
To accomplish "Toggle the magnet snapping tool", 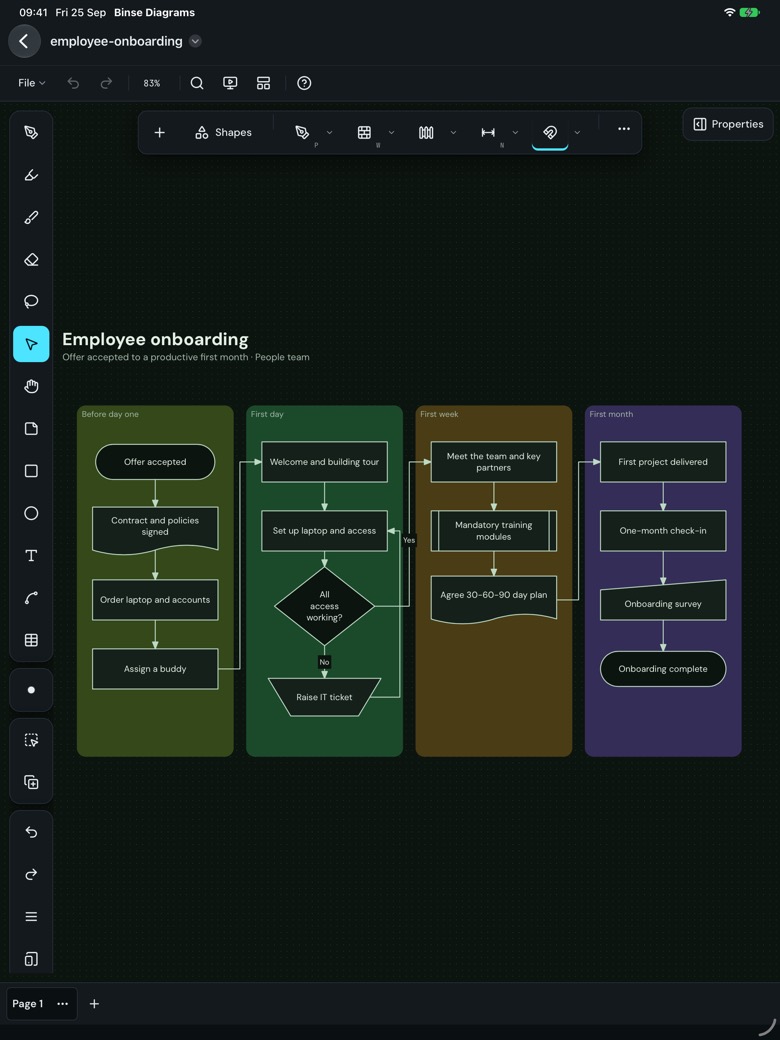I will click(x=550, y=133).
